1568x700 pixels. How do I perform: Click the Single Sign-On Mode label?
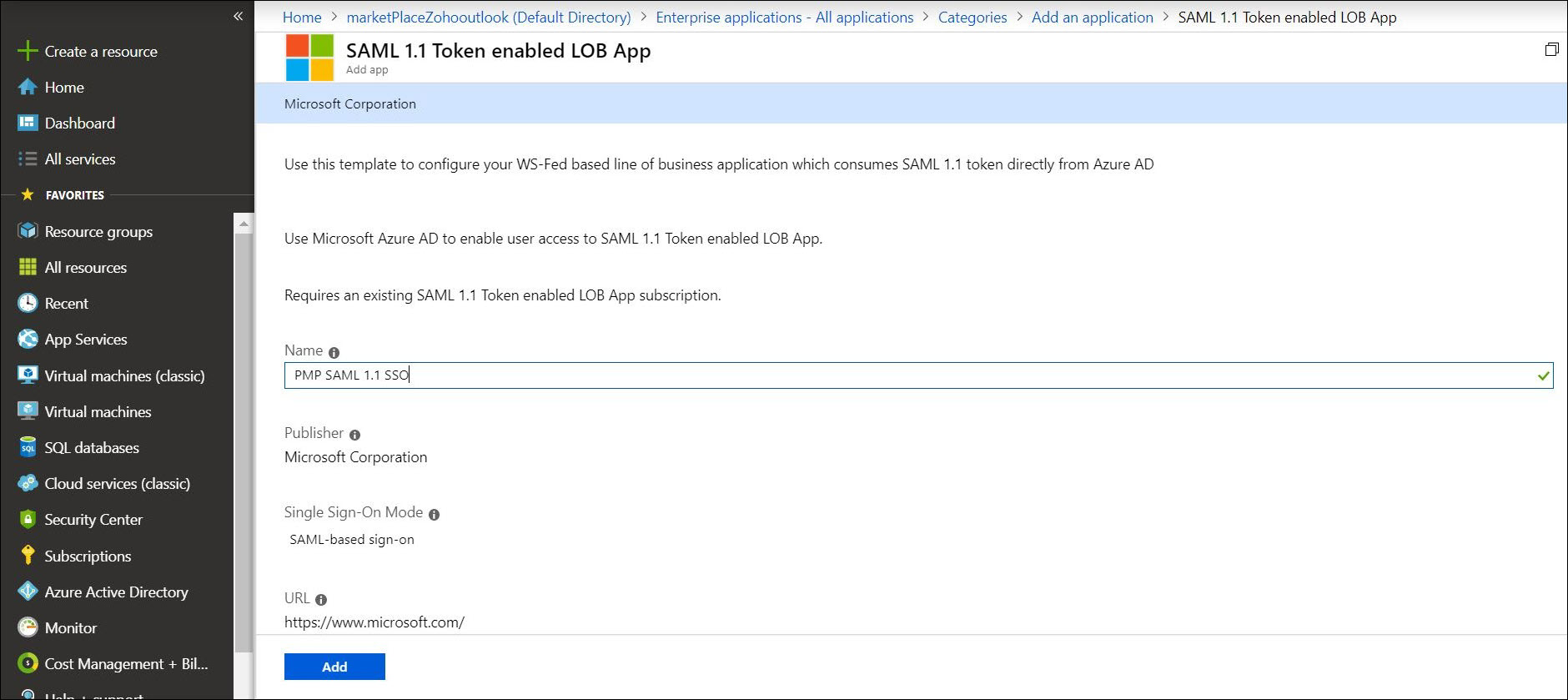point(354,512)
